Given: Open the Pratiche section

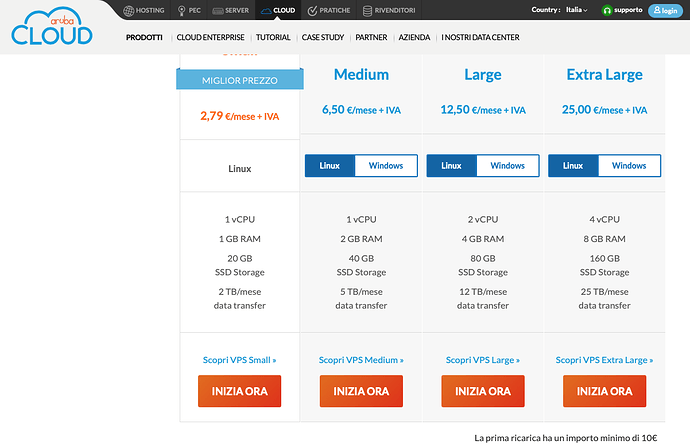Looking at the screenshot, I should point(329,10).
